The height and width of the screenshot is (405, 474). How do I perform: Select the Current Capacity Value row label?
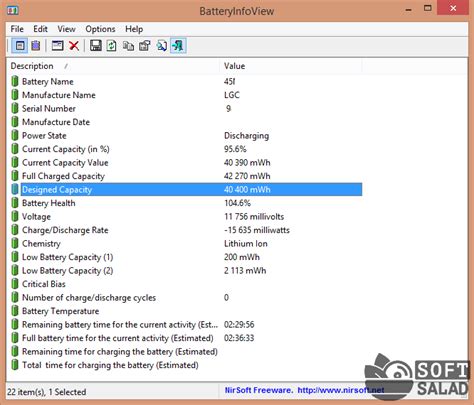tap(65, 163)
